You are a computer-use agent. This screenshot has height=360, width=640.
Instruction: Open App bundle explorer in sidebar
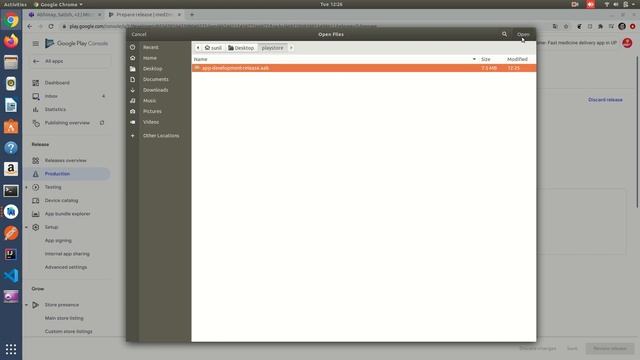[x=67, y=214]
